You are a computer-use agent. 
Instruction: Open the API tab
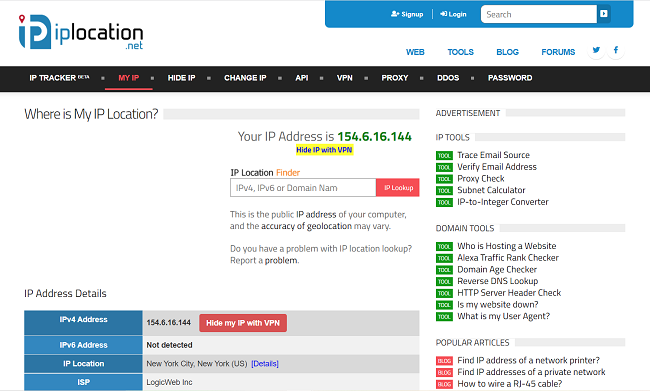click(302, 78)
